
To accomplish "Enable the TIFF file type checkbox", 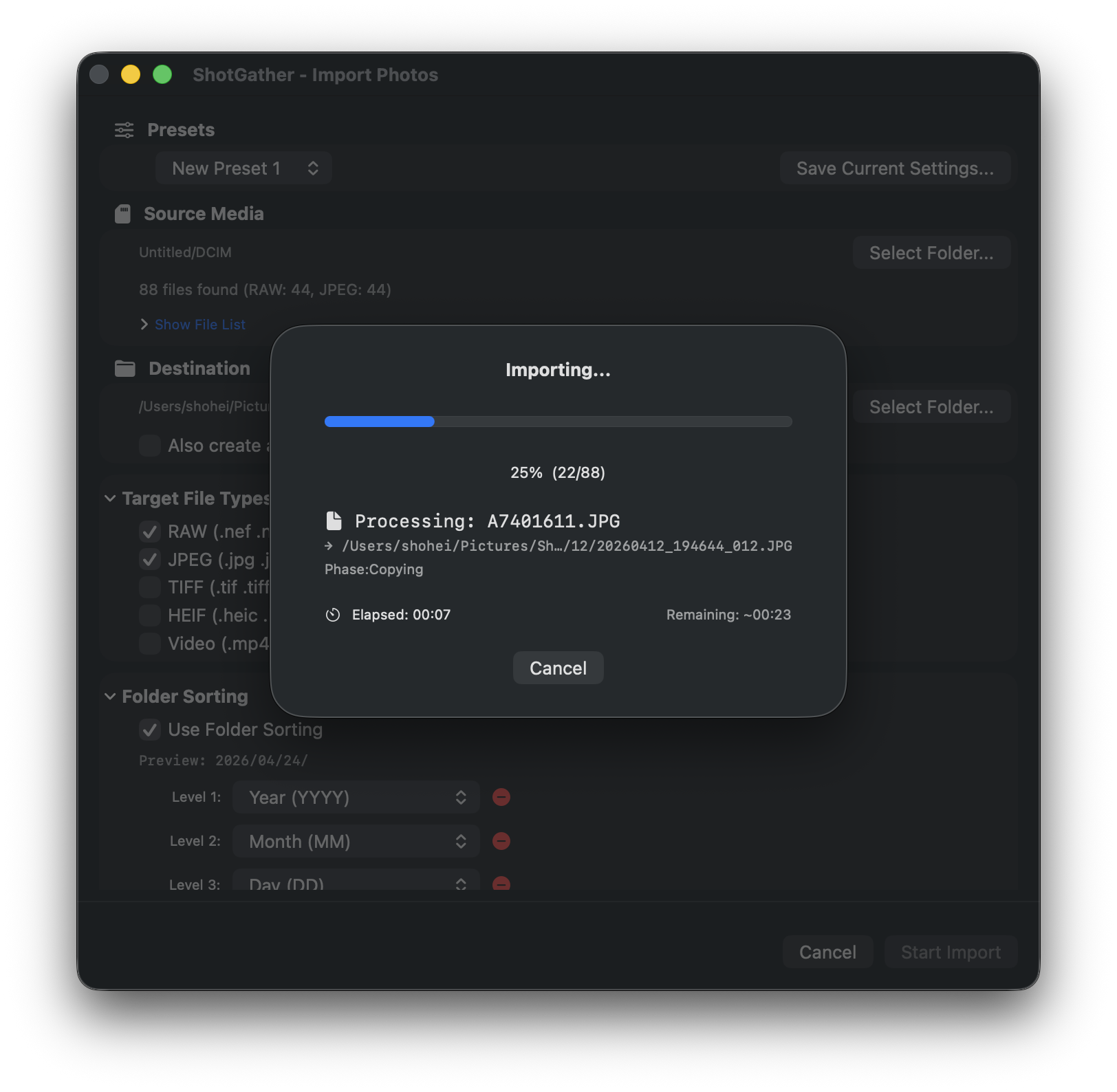I will point(150,587).
